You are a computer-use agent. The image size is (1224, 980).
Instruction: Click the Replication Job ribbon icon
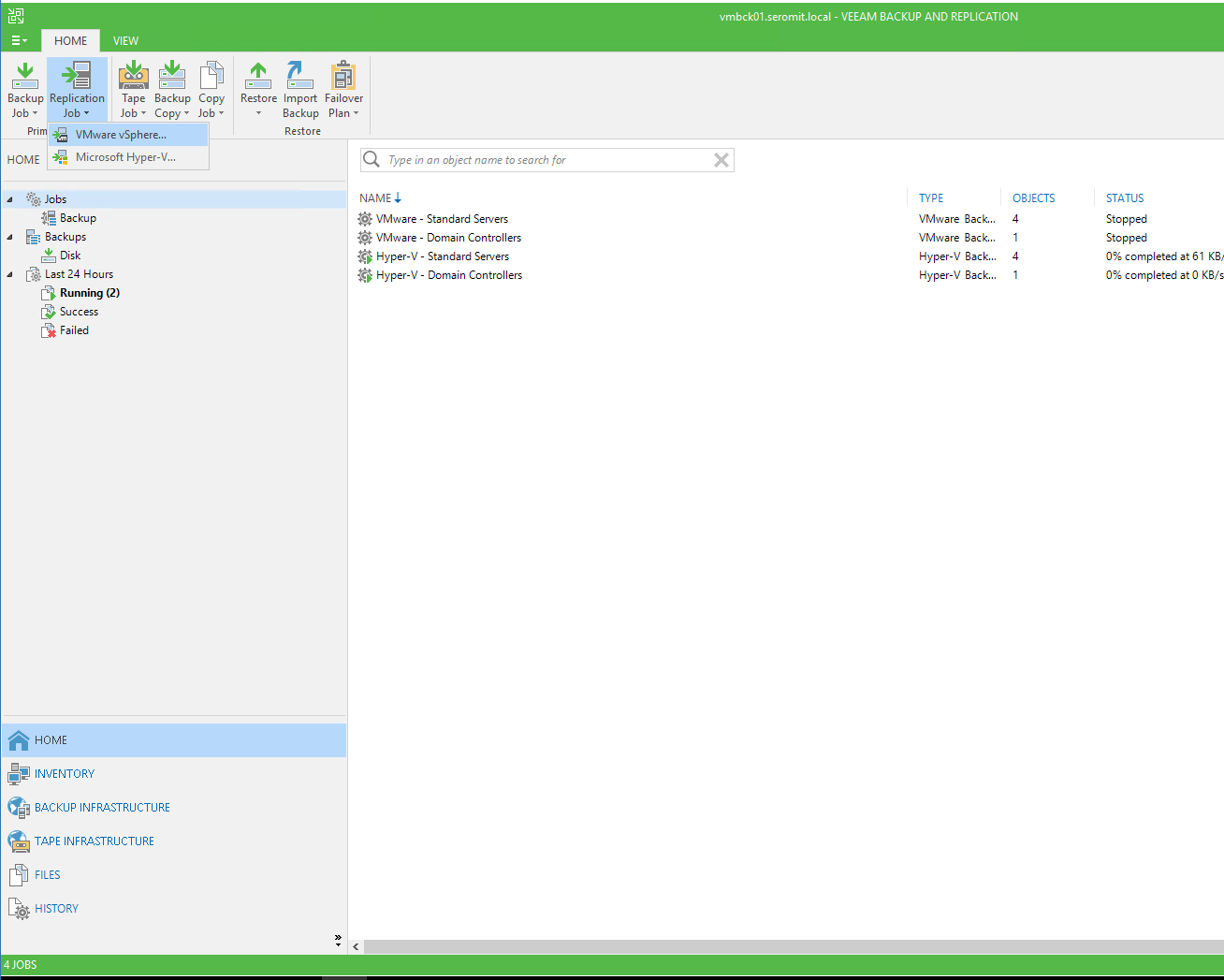(x=77, y=76)
